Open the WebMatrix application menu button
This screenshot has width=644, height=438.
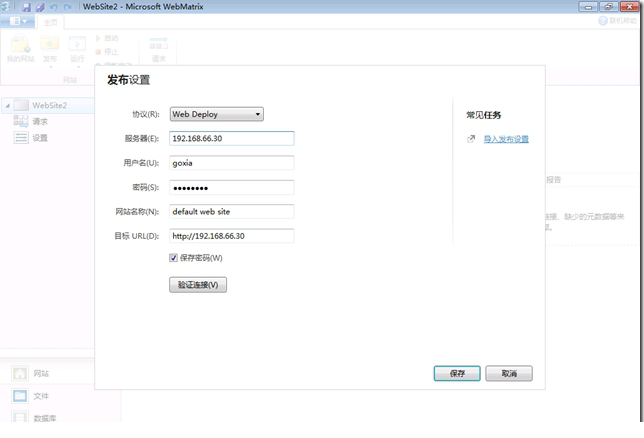pos(18,21)
